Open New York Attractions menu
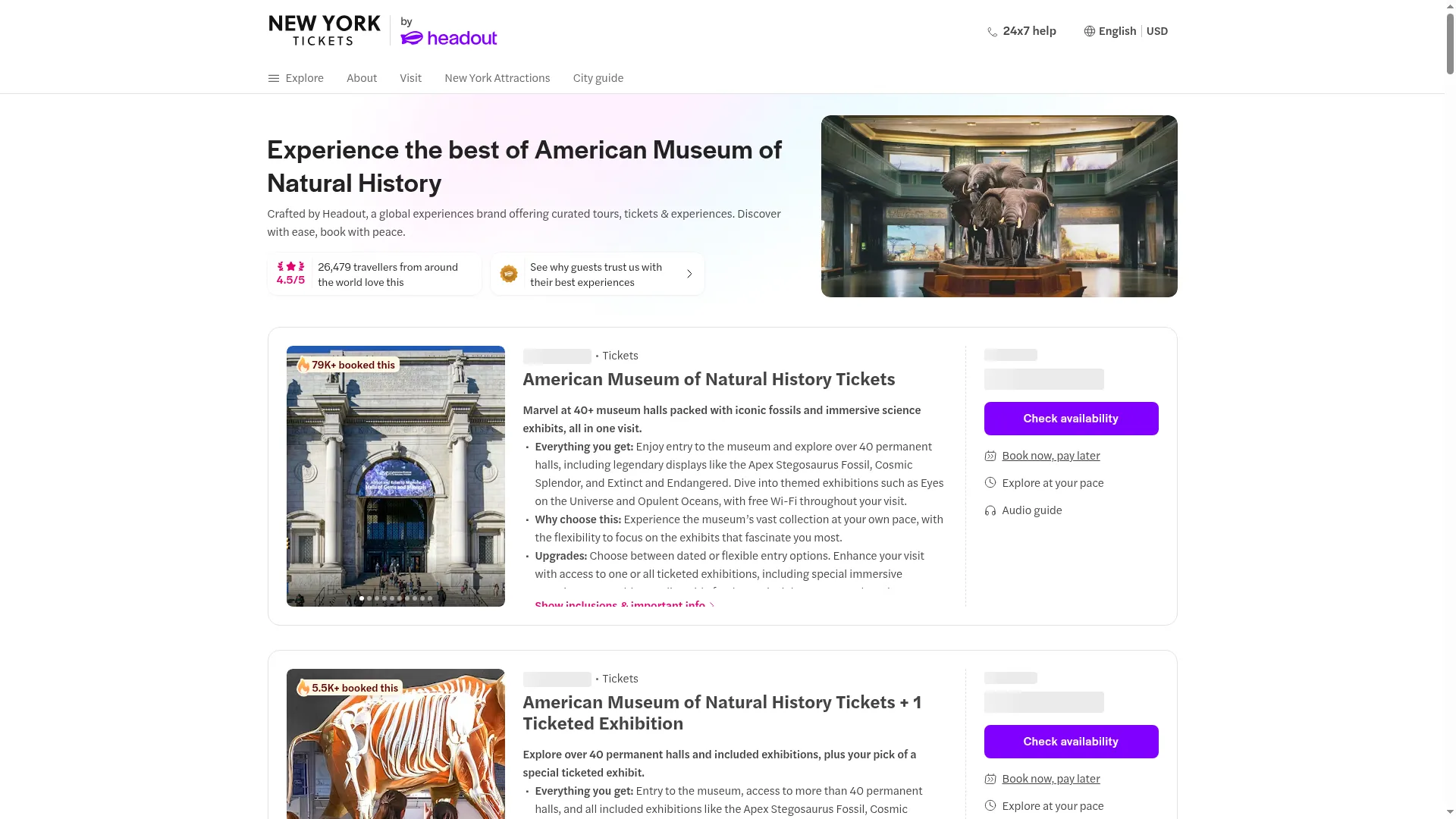 tap(497, 78)
